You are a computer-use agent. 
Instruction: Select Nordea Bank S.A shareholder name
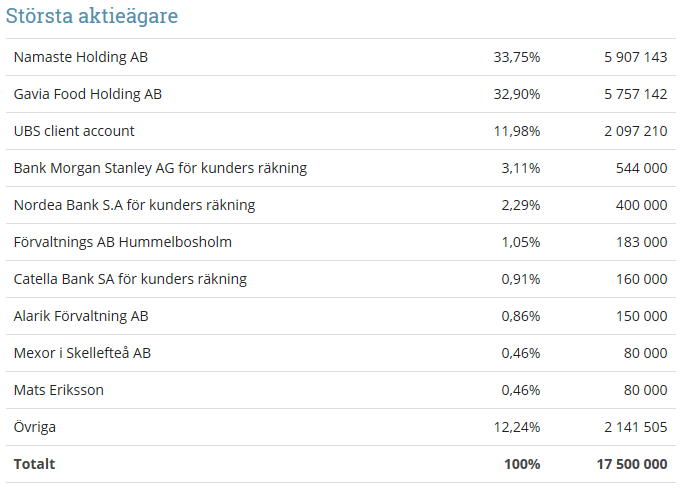[134, 205]
